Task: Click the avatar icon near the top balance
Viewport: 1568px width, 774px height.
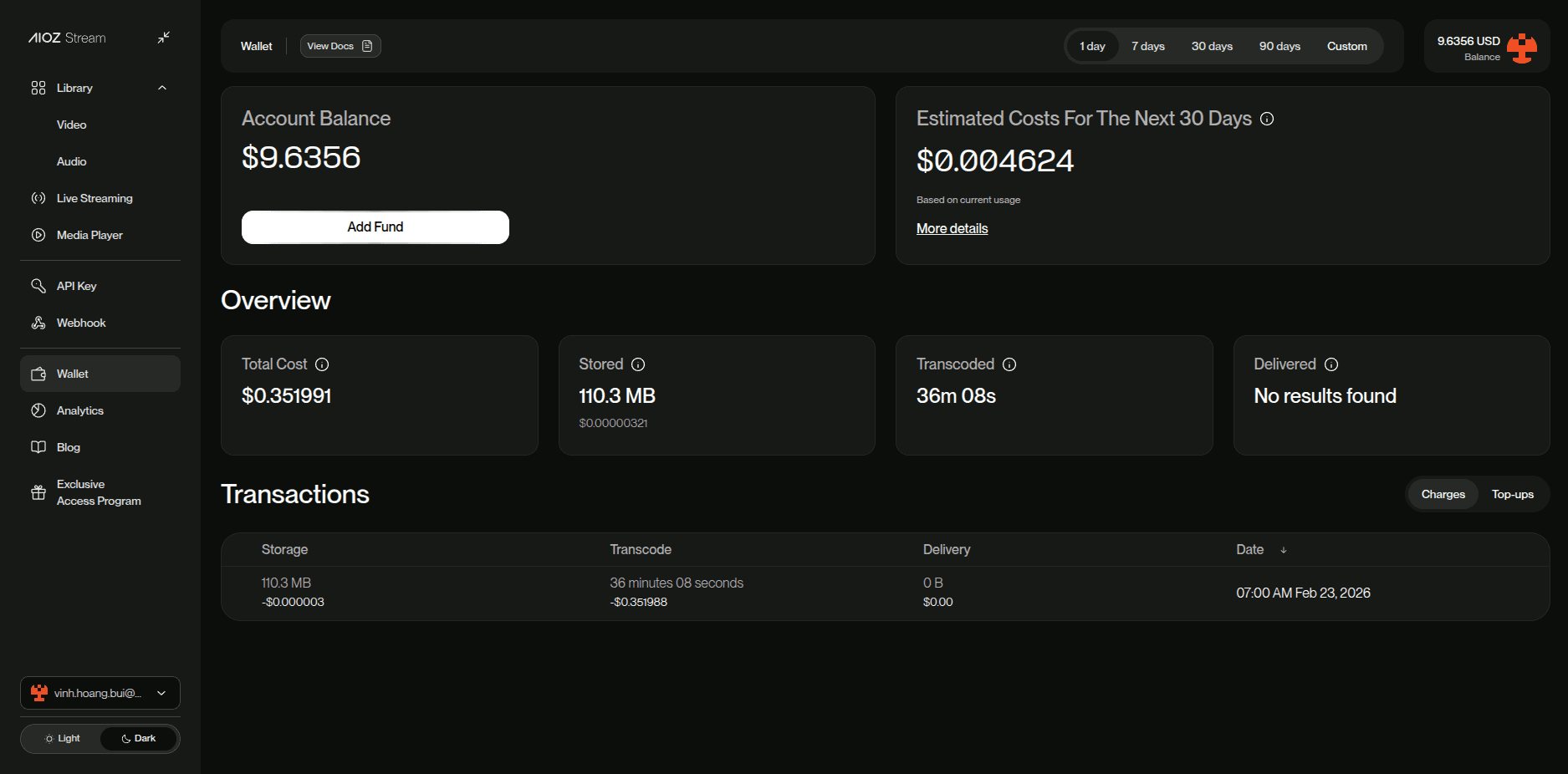Action: pos(1522,48)
